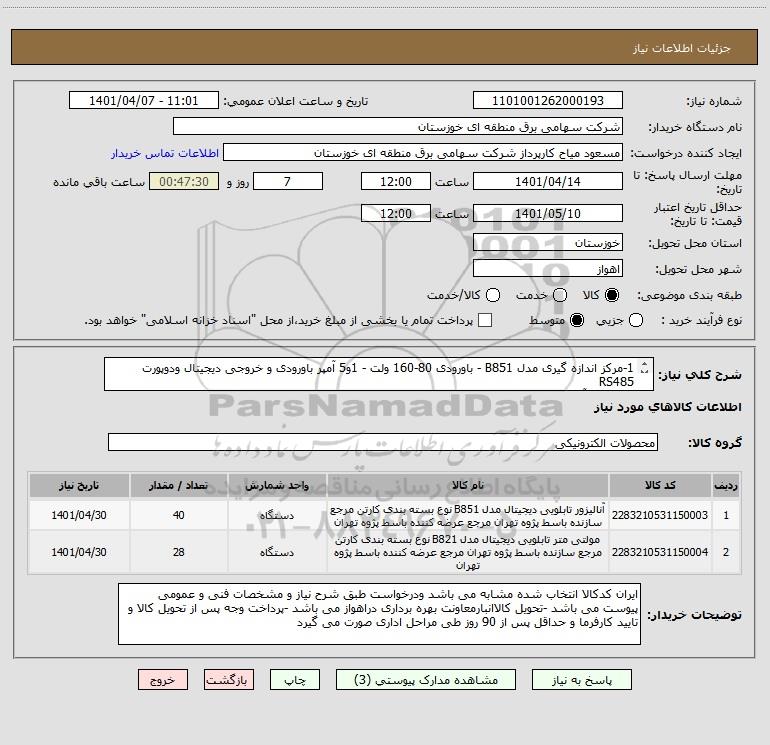770x745 pixels.
Task: Click remaining time countdown 00:47:30
Action: tap(184, 181)
